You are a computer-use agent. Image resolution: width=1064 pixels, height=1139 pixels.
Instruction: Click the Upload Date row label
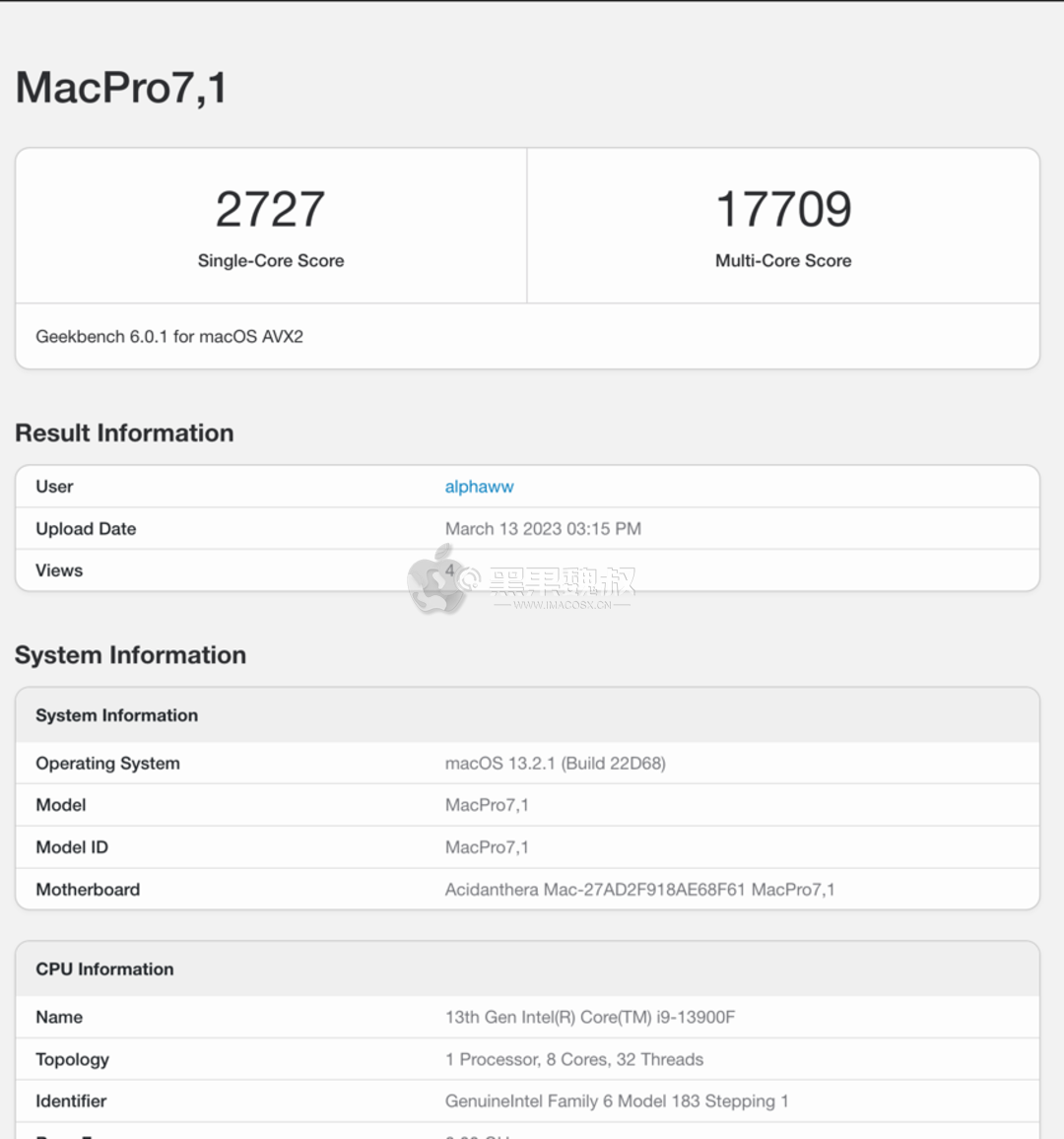coord(86,529)
